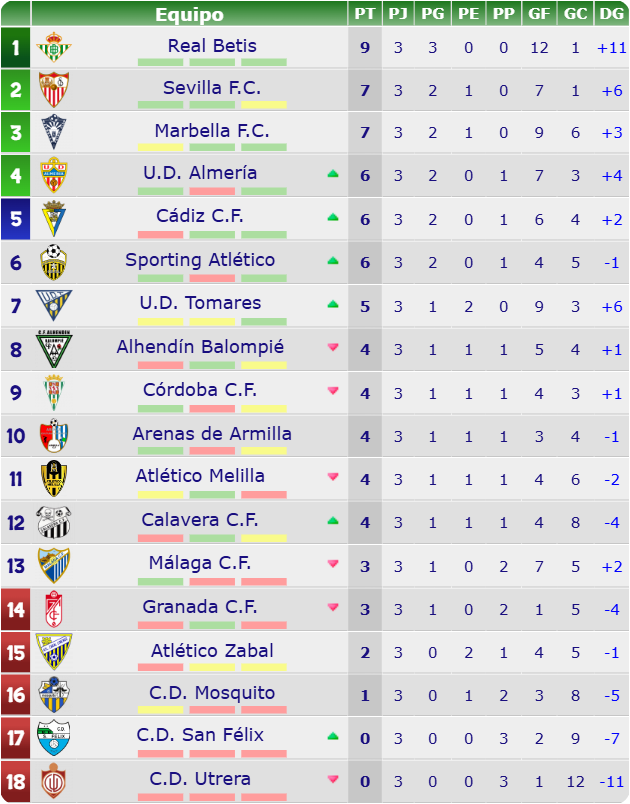Image resolution: width=630 pixels, height=804 pixels.
Task: Open the Arenas de Armilla team link
Action: tap(212, 434)
